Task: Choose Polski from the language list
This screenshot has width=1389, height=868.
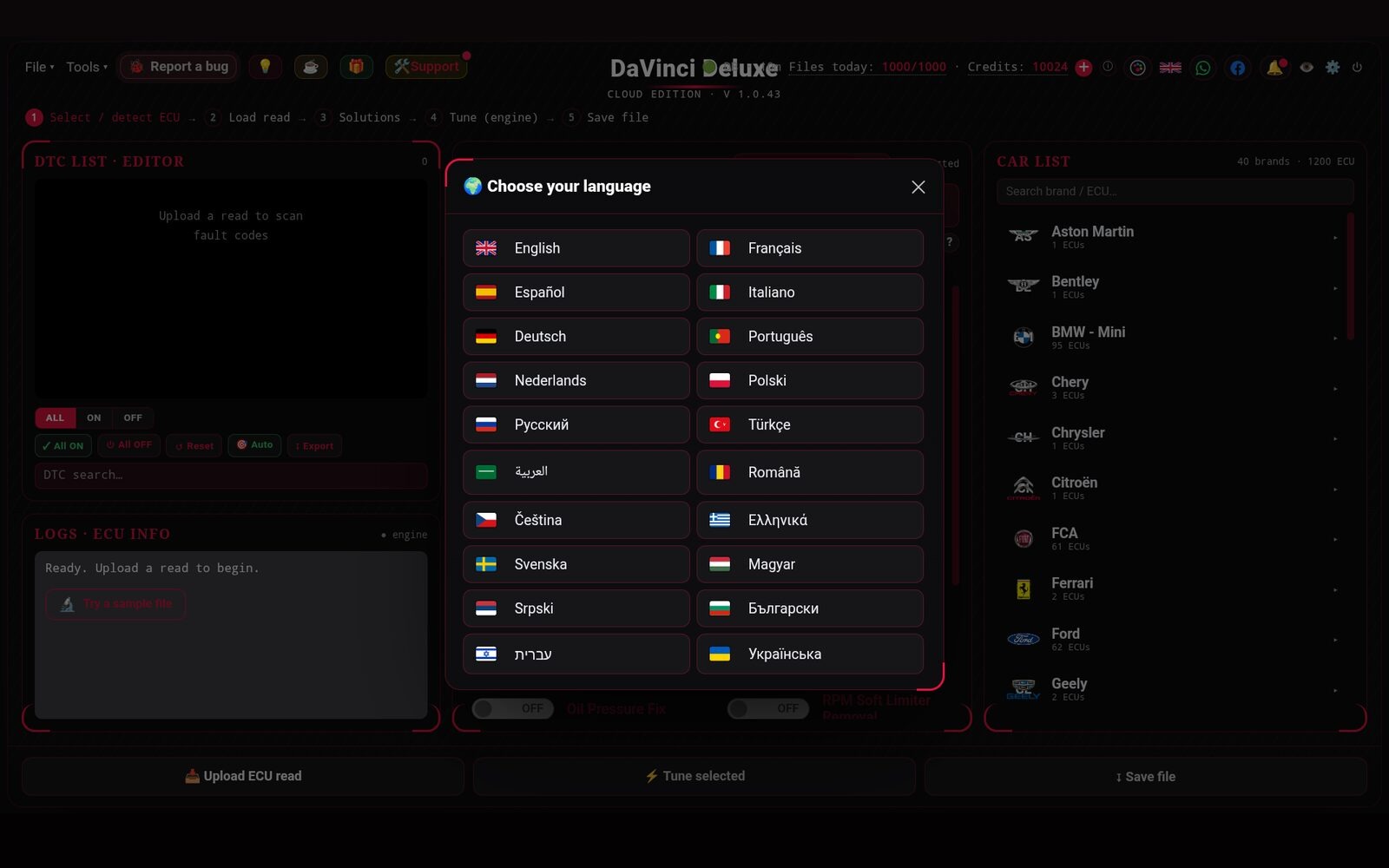Action: click(810, 381)
